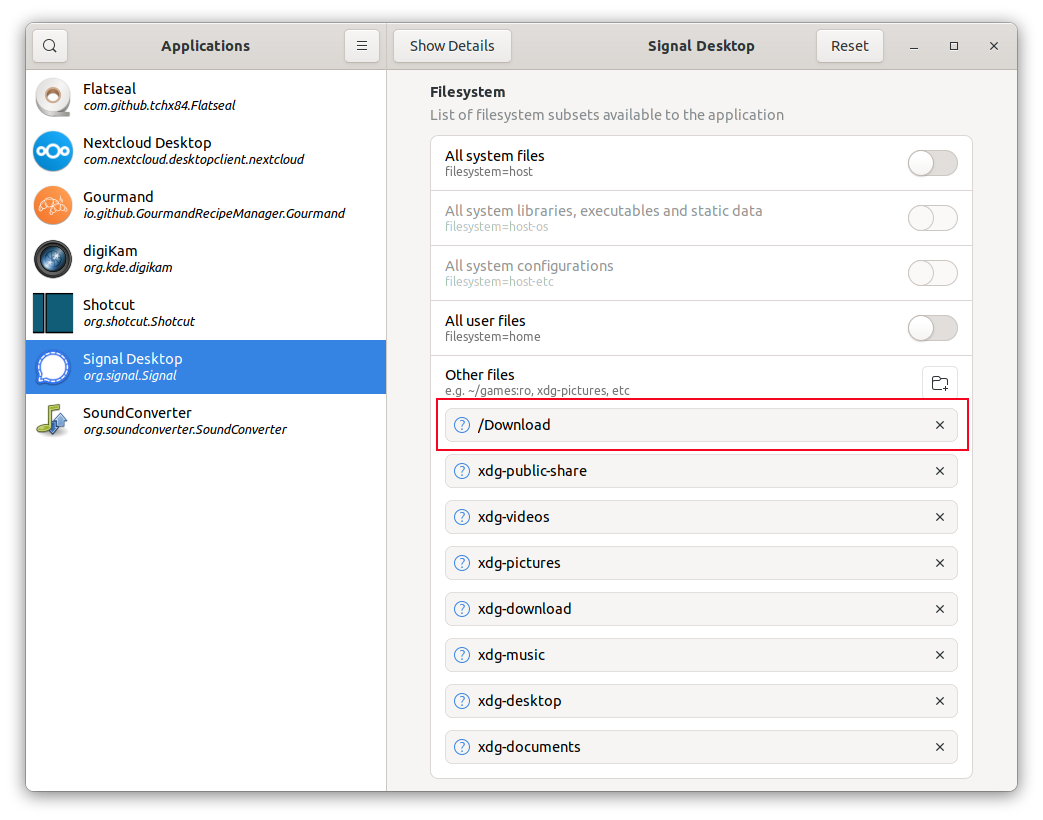Remove the xdg-download entry
The height and width of the screenshot is (820, 1043).
(940, 609)
